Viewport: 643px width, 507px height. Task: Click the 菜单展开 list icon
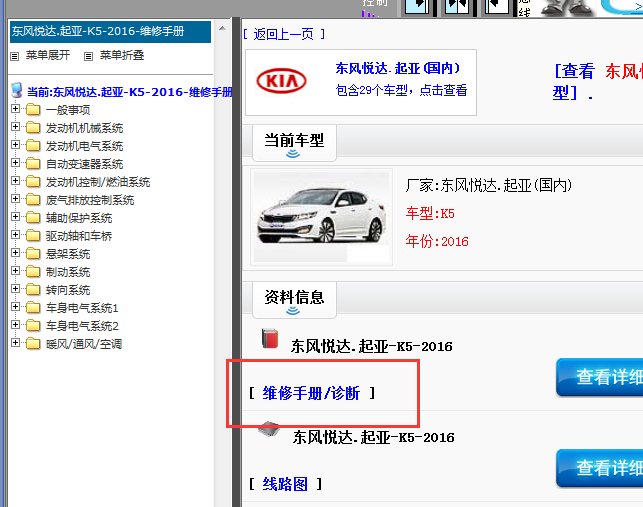click(x=15, y=56)
